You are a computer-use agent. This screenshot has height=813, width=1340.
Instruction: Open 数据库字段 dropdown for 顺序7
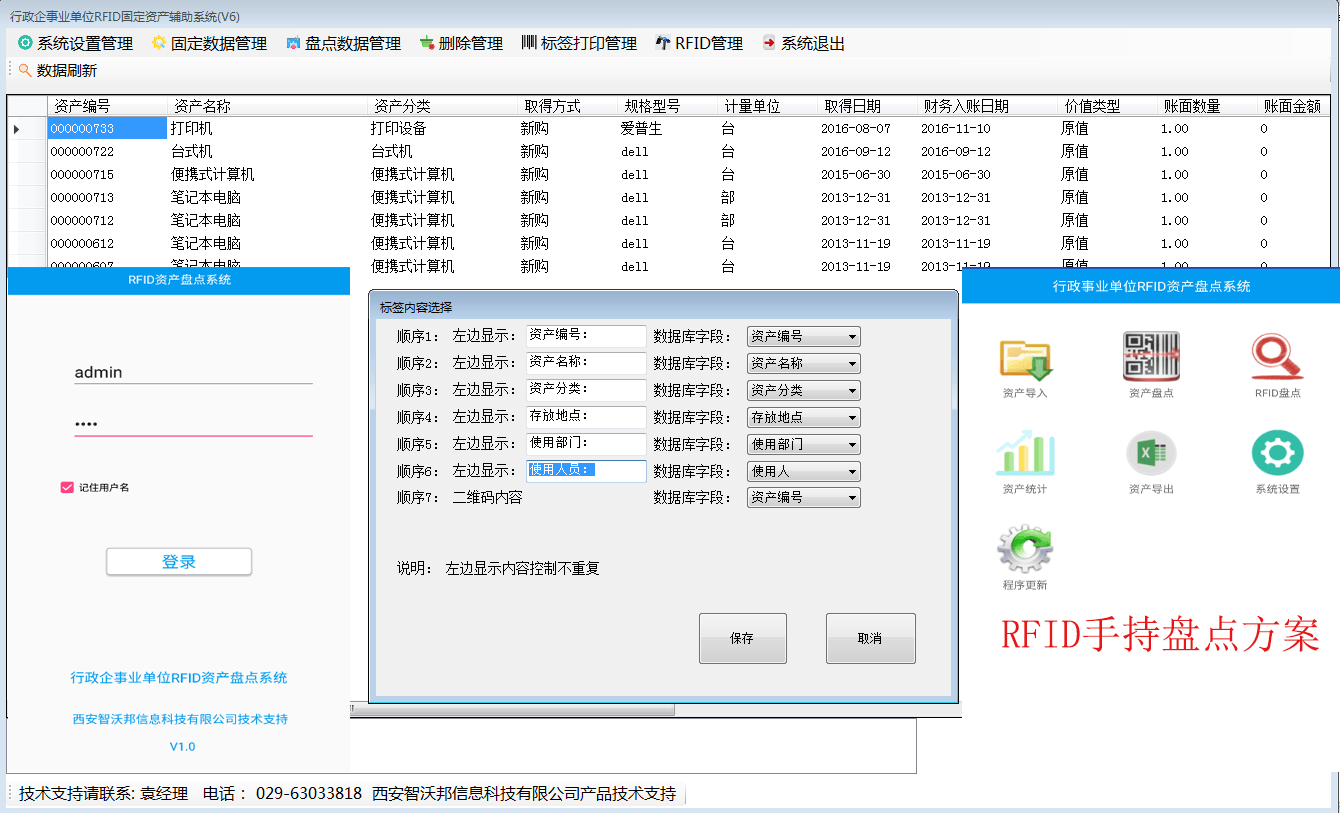click(804, 497)
